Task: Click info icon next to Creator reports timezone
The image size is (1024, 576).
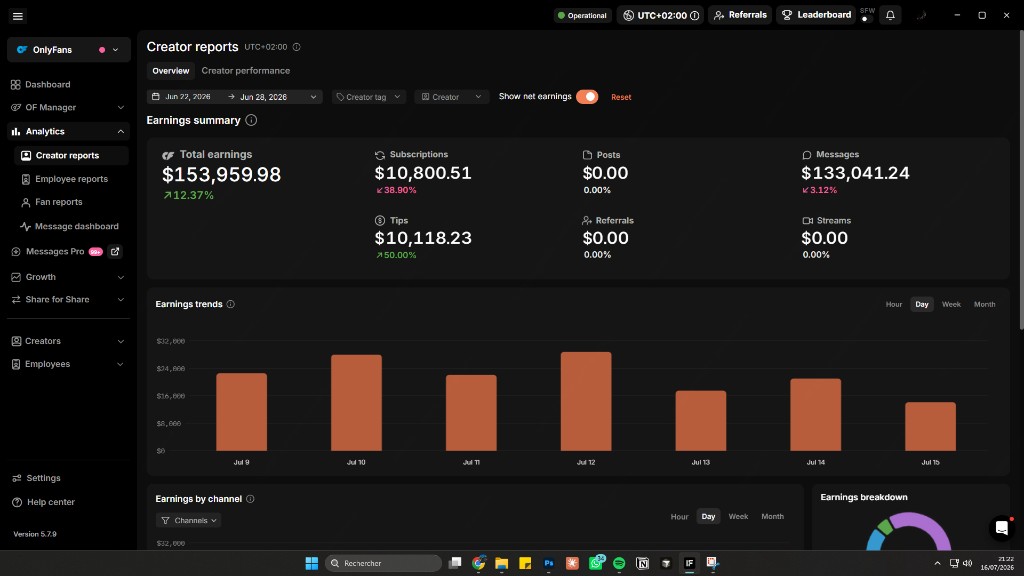Action: pyautogui.click(x=296, y=47)
